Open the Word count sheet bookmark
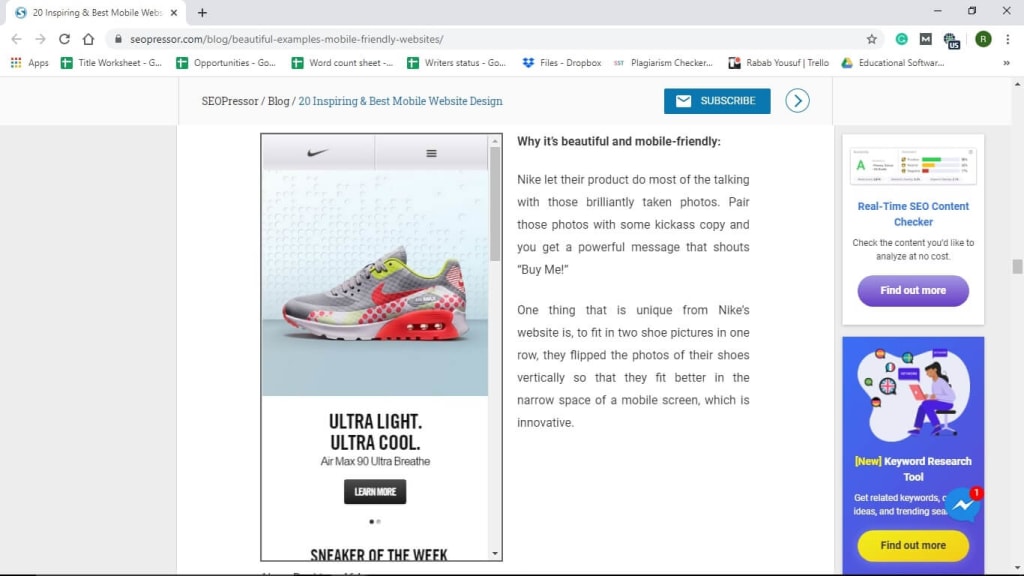Screen dimensions: 1024x576 click(x=342, y=63)
